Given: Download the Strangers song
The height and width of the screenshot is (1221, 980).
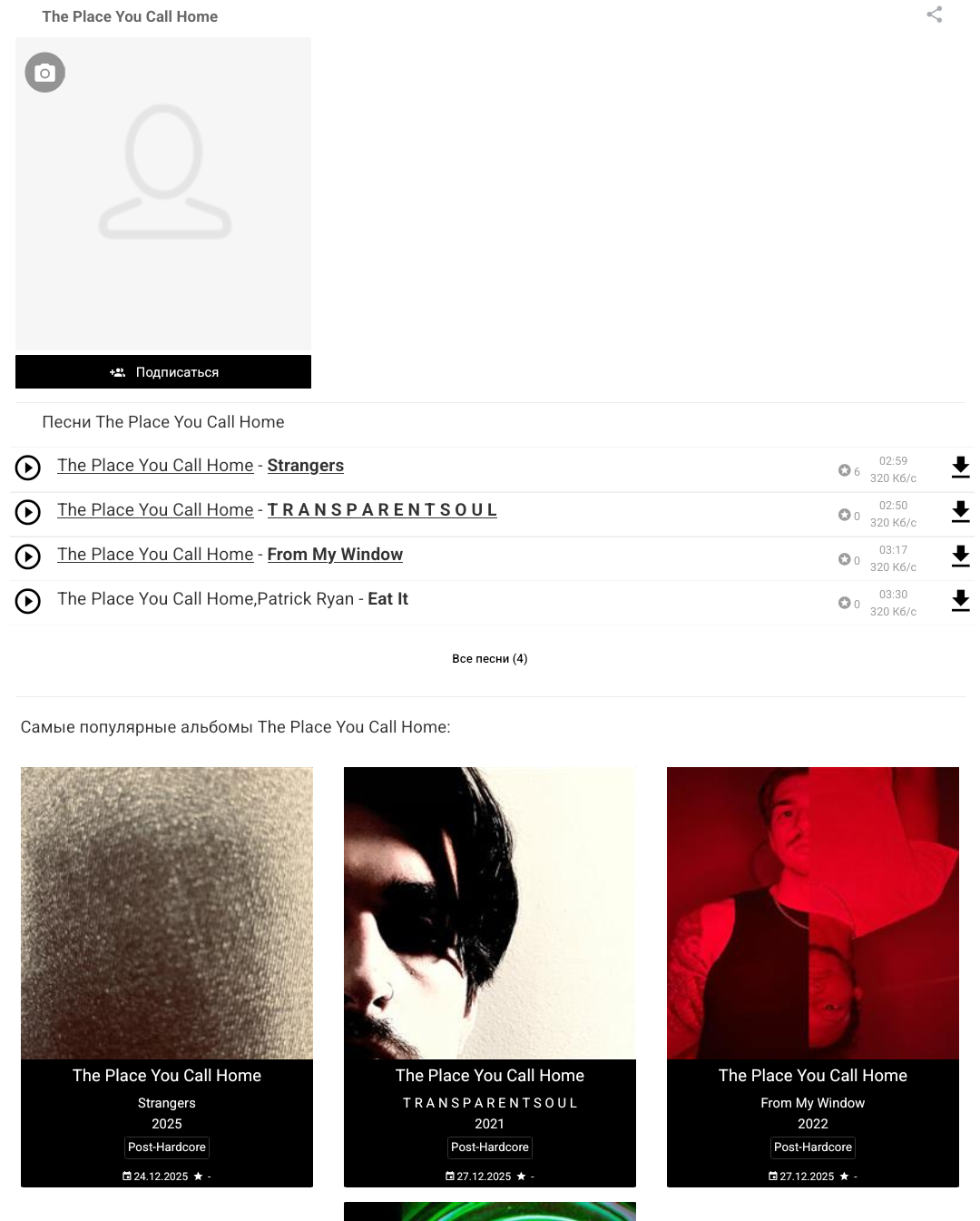Looking at the screenshot, I should (x=960, y=468).
